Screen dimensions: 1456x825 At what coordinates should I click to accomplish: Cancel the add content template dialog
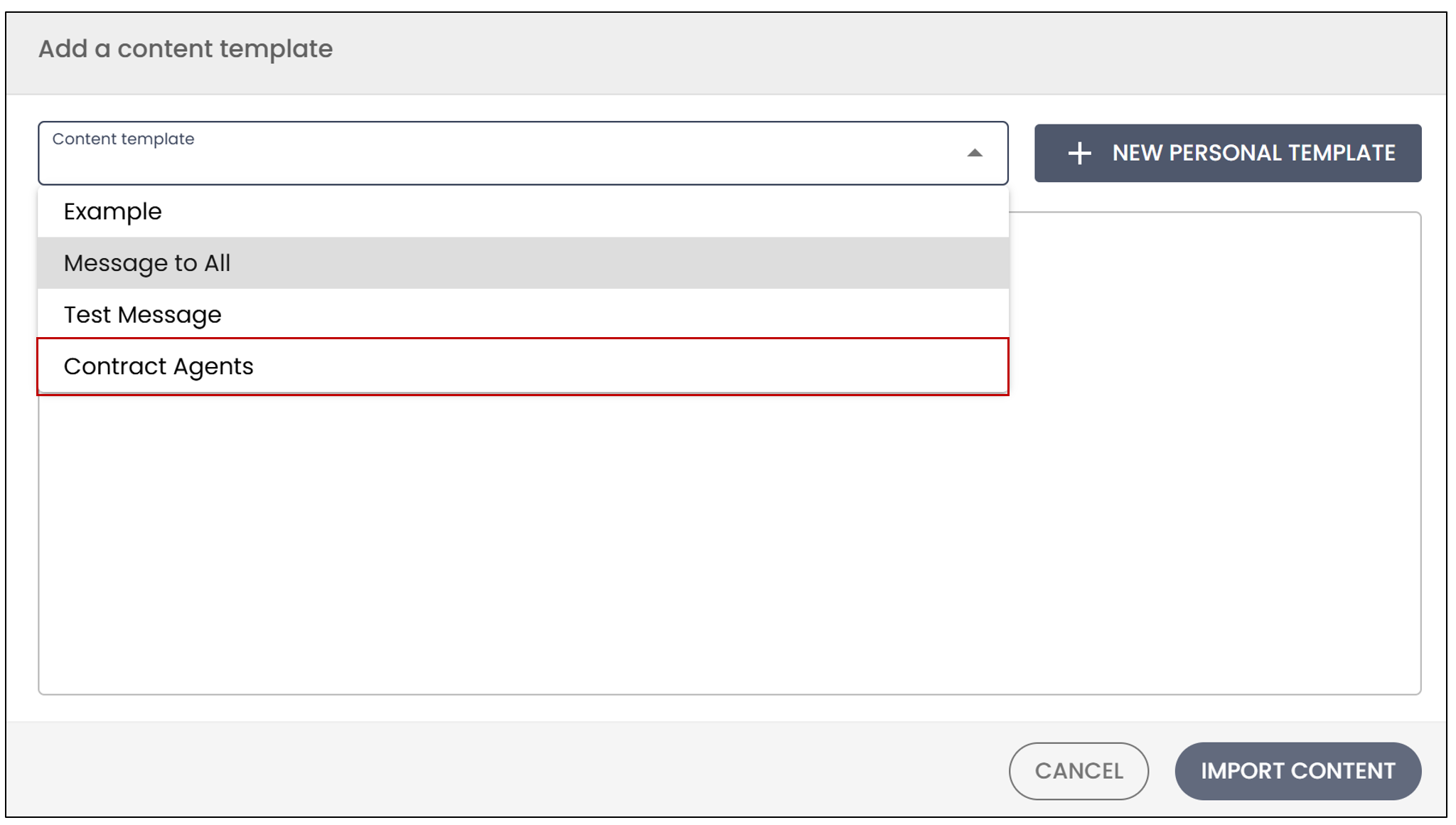tap(1078, 771)
